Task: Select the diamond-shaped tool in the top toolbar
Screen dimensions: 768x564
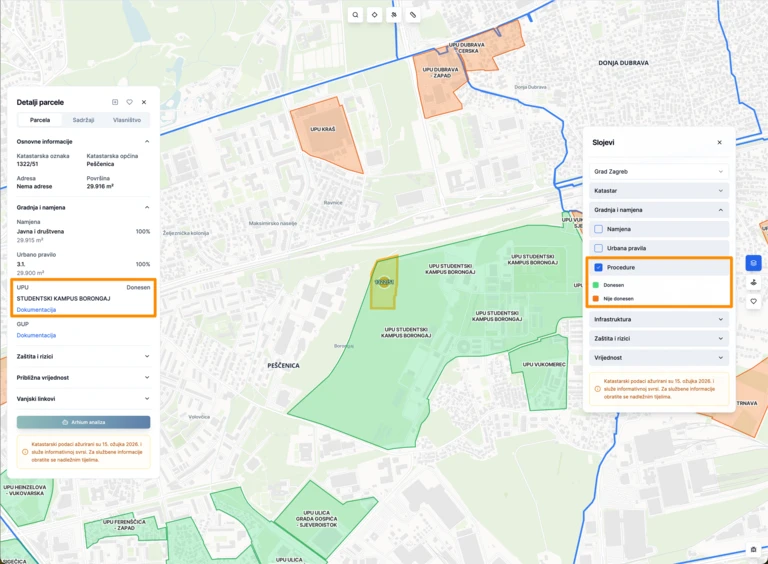Action: pyautogui.click(x=374, y=15)
